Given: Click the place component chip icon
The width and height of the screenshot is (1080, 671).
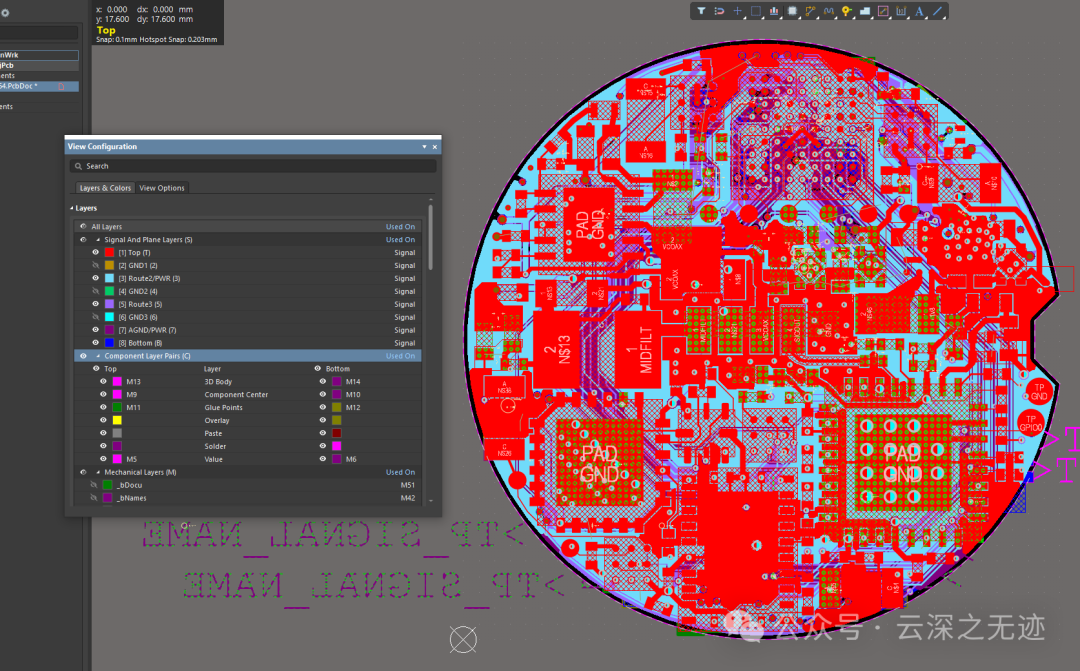Looking at the screenshot, I should point(792,11).
